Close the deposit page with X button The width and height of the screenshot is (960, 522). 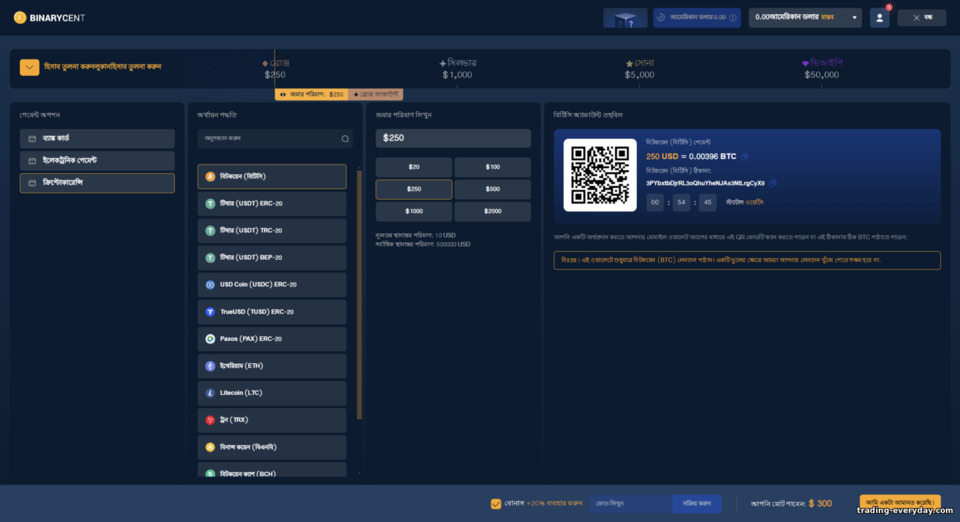921,18
